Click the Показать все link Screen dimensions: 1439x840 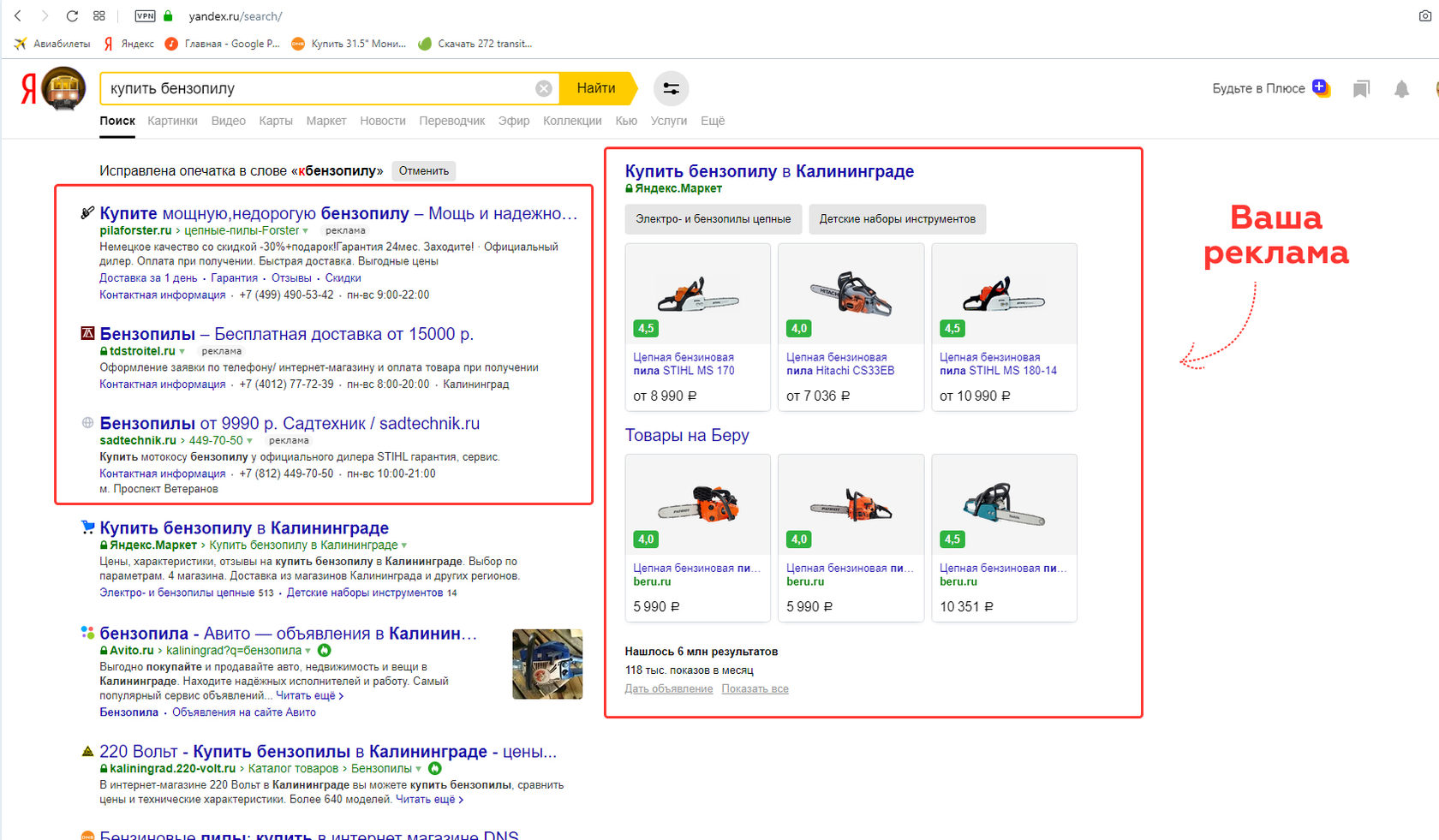(755, 689)
